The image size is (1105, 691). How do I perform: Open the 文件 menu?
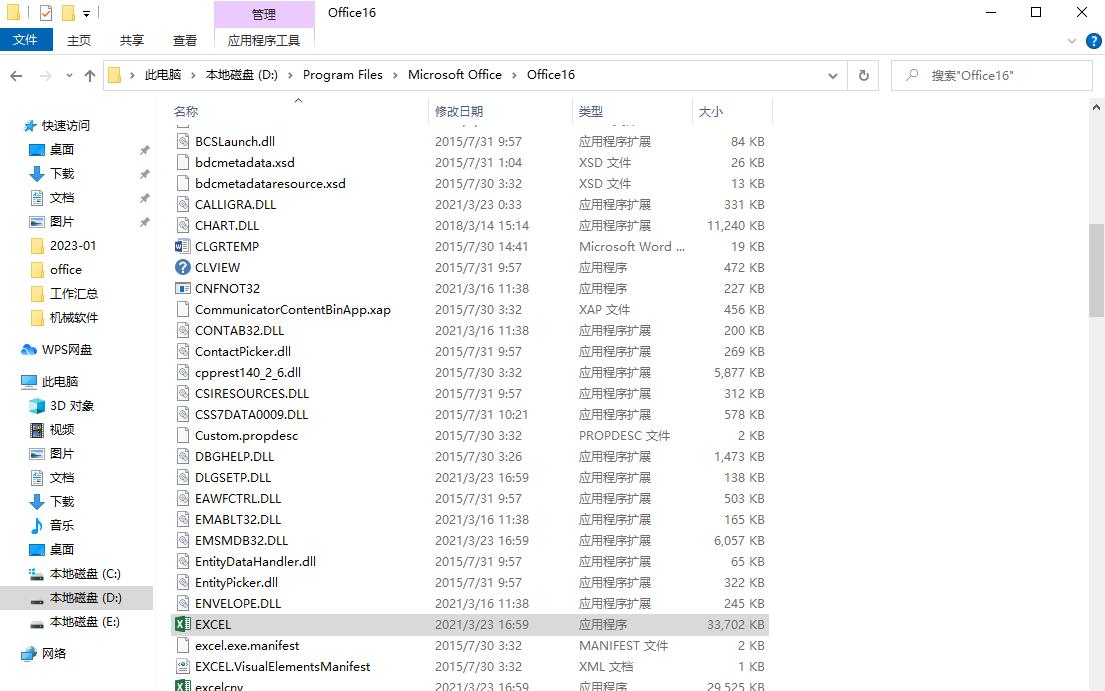26,40
